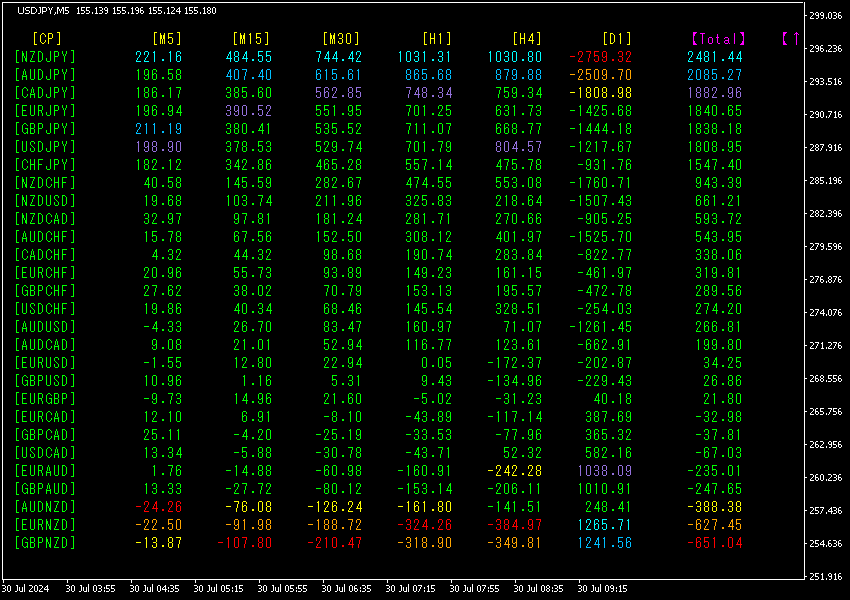Image resolution: width=850 pixels, height=600 pixels.
Task: Click NZDJPY H1 value 1031.31
Action: point(424,57)
